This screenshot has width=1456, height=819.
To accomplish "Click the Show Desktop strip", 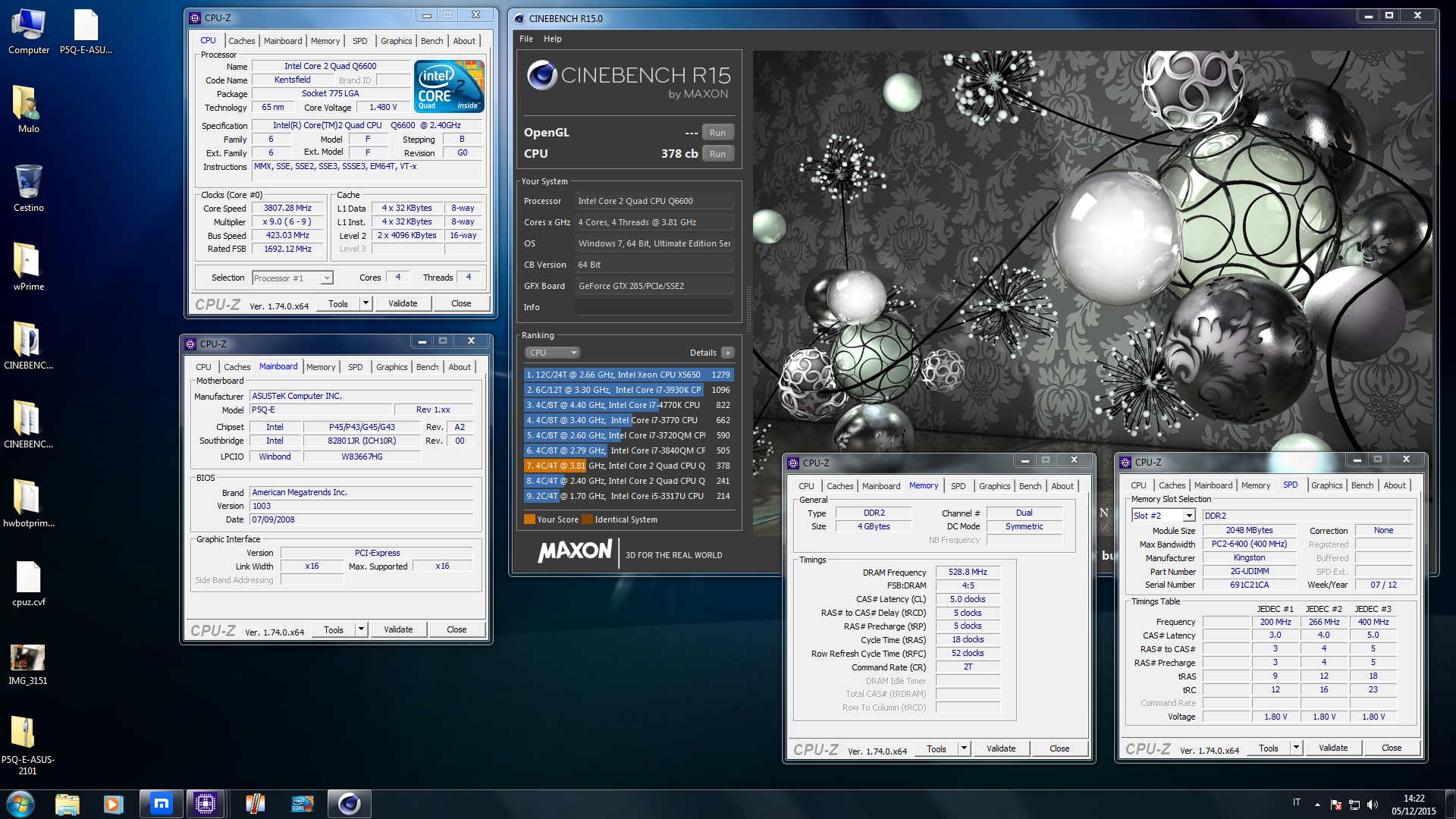I will point(1451,804).
